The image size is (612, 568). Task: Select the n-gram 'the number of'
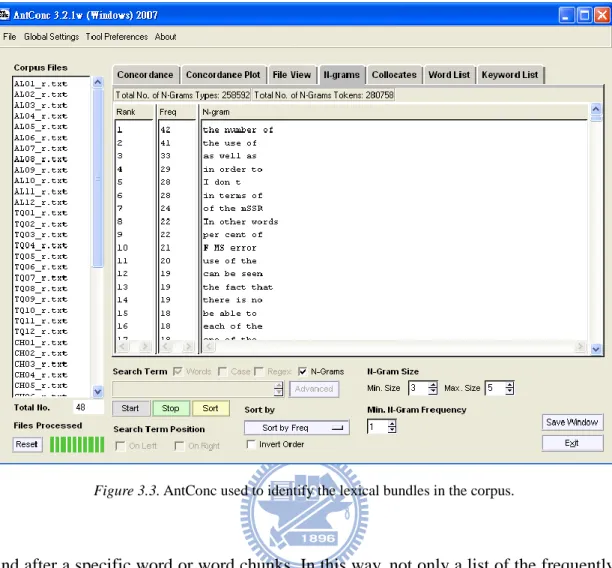pos(238,130)
